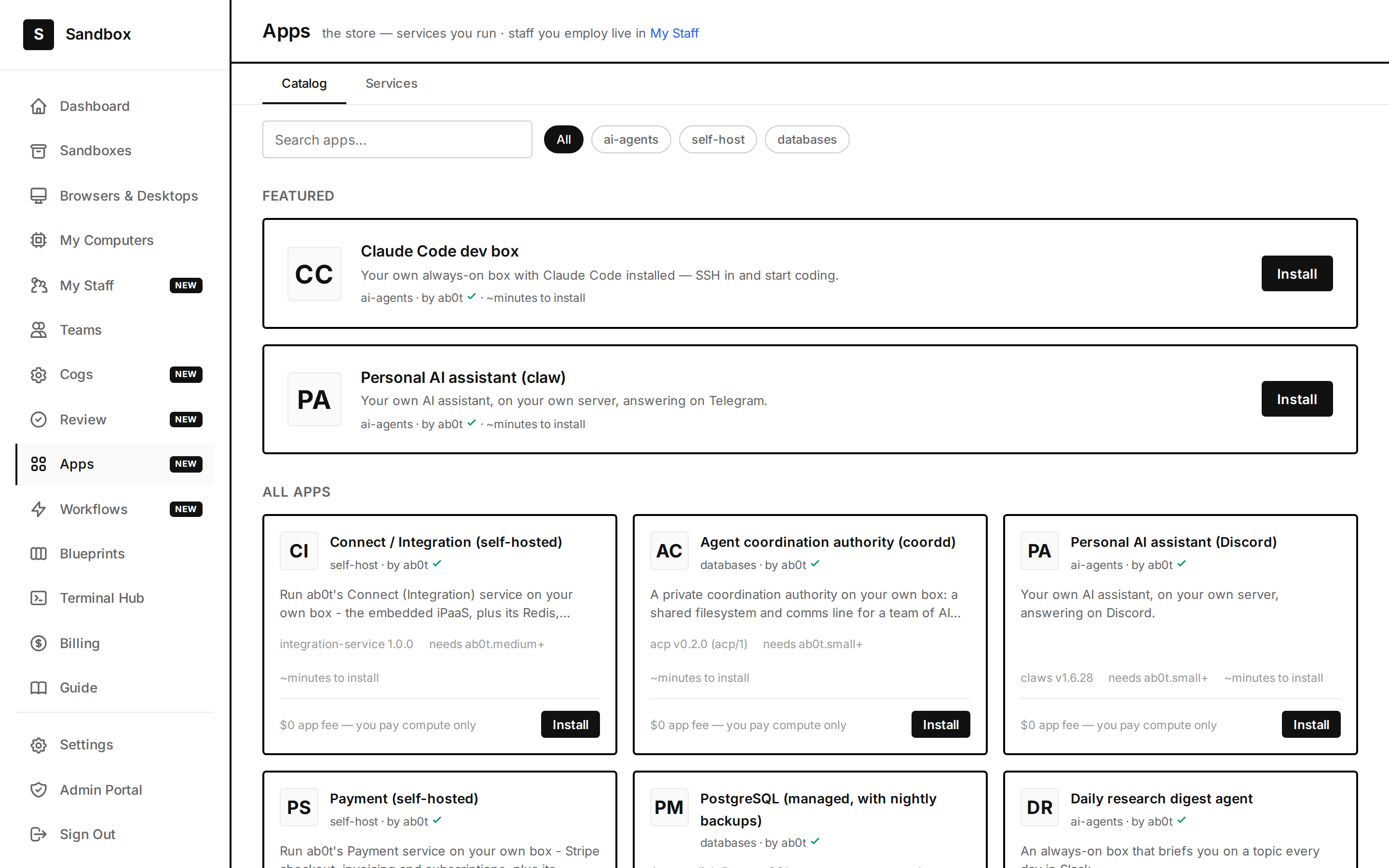Click the 'needs ab0t.medium+' requirement text
1389x868 pixels.
487,644
